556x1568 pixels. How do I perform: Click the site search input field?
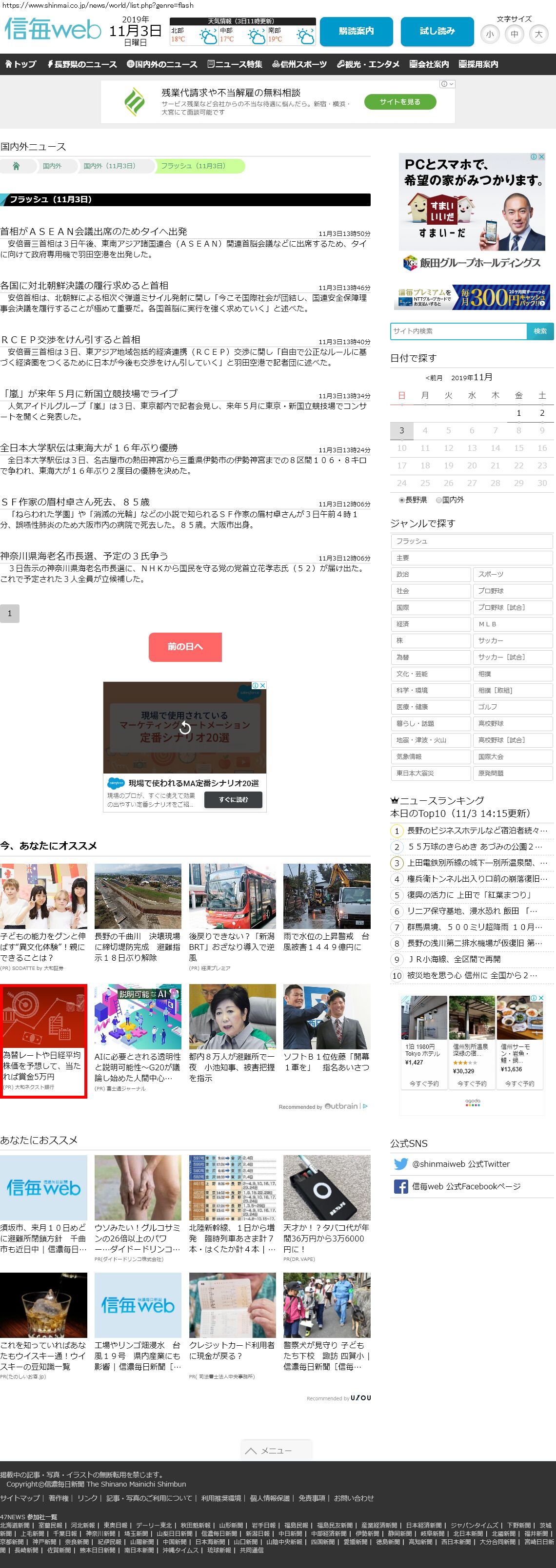tap(458, 331)
